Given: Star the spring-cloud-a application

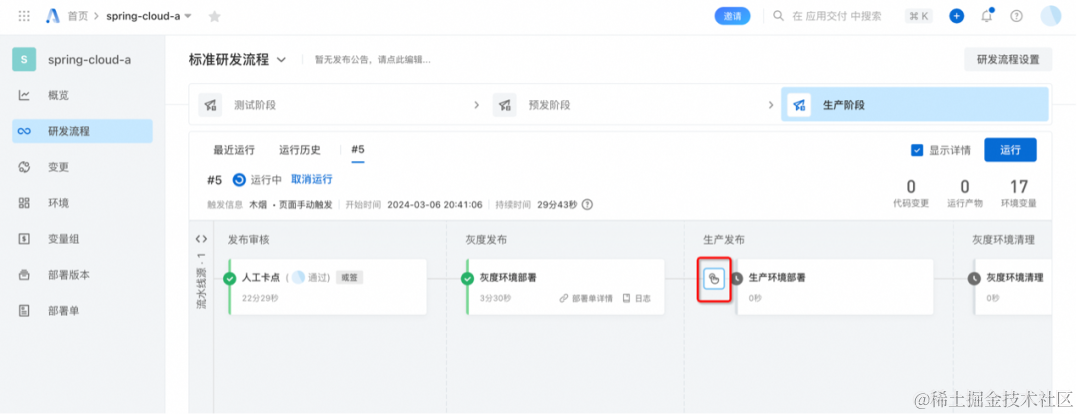Looking at the screenshot, I should pos(214,17).
